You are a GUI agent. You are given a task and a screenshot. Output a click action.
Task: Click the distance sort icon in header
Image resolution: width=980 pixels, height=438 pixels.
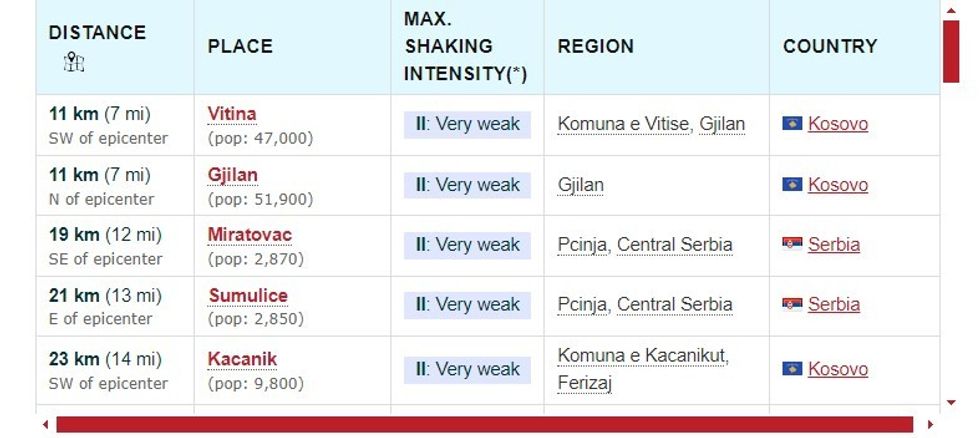pyautogui.click(x=74, y=63)
